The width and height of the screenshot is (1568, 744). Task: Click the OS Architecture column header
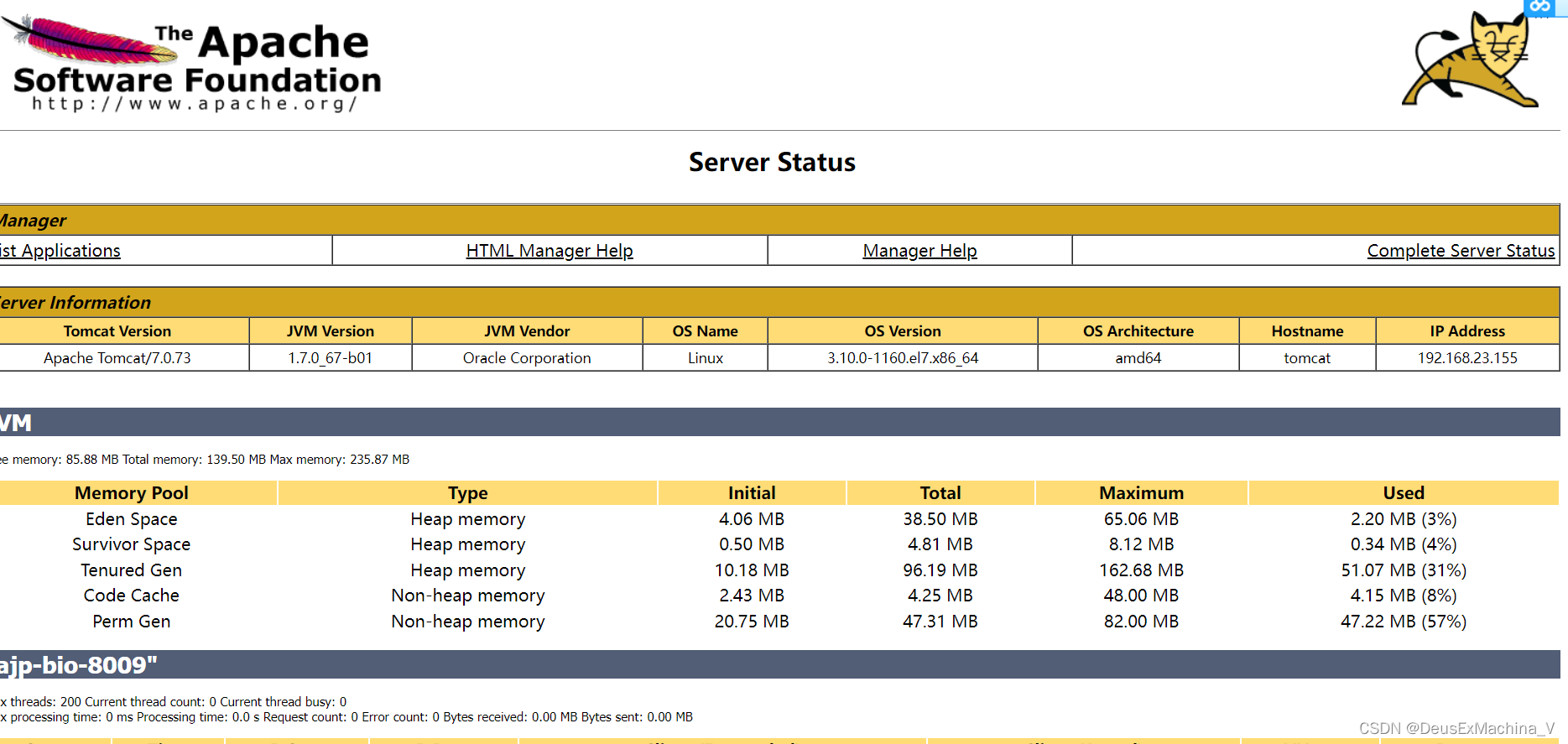click(x=1138, y=331)
